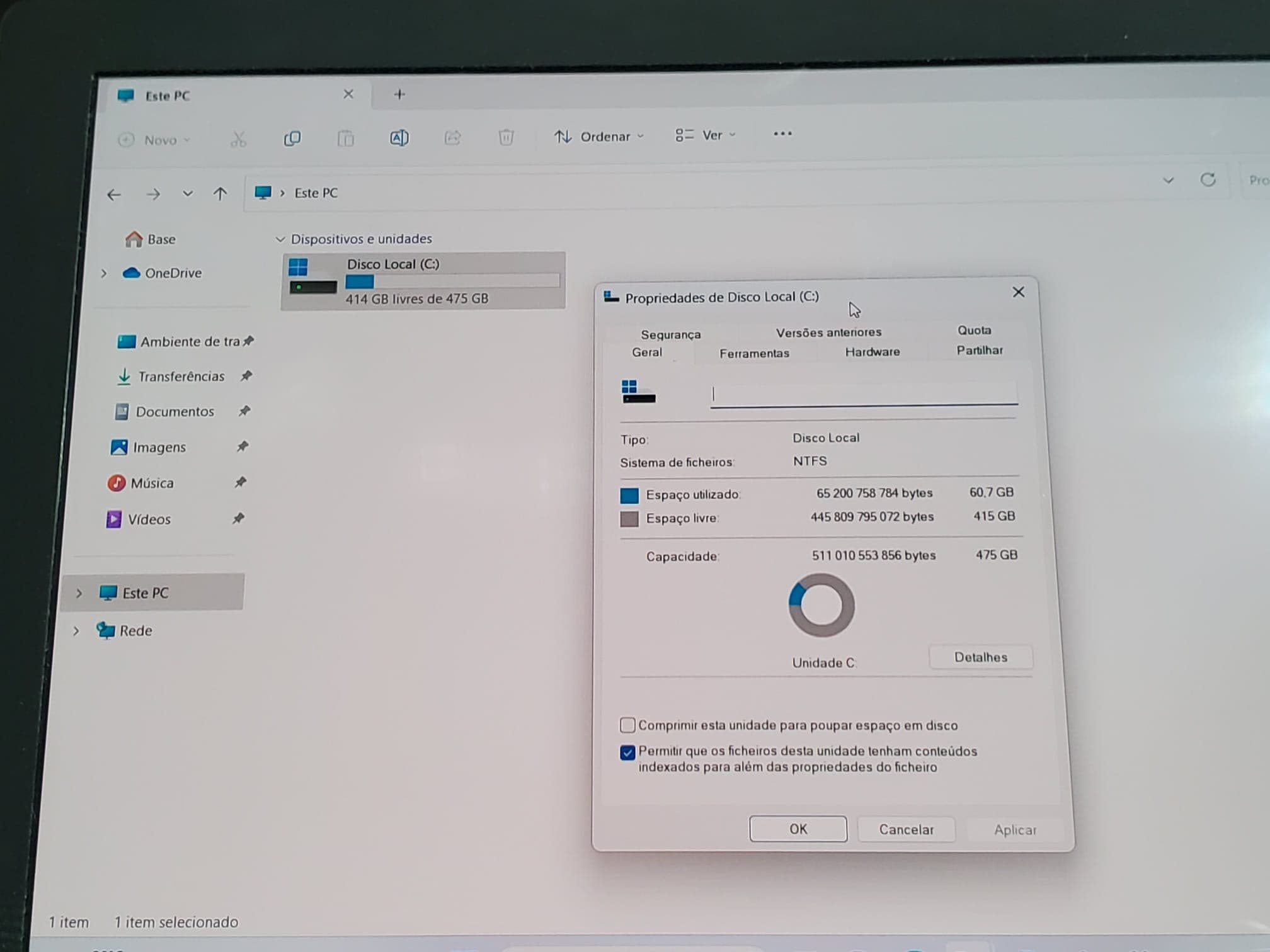Select OneDrive in the sidebar
This screenshot has width=1270, height=952.
point(163,273)
